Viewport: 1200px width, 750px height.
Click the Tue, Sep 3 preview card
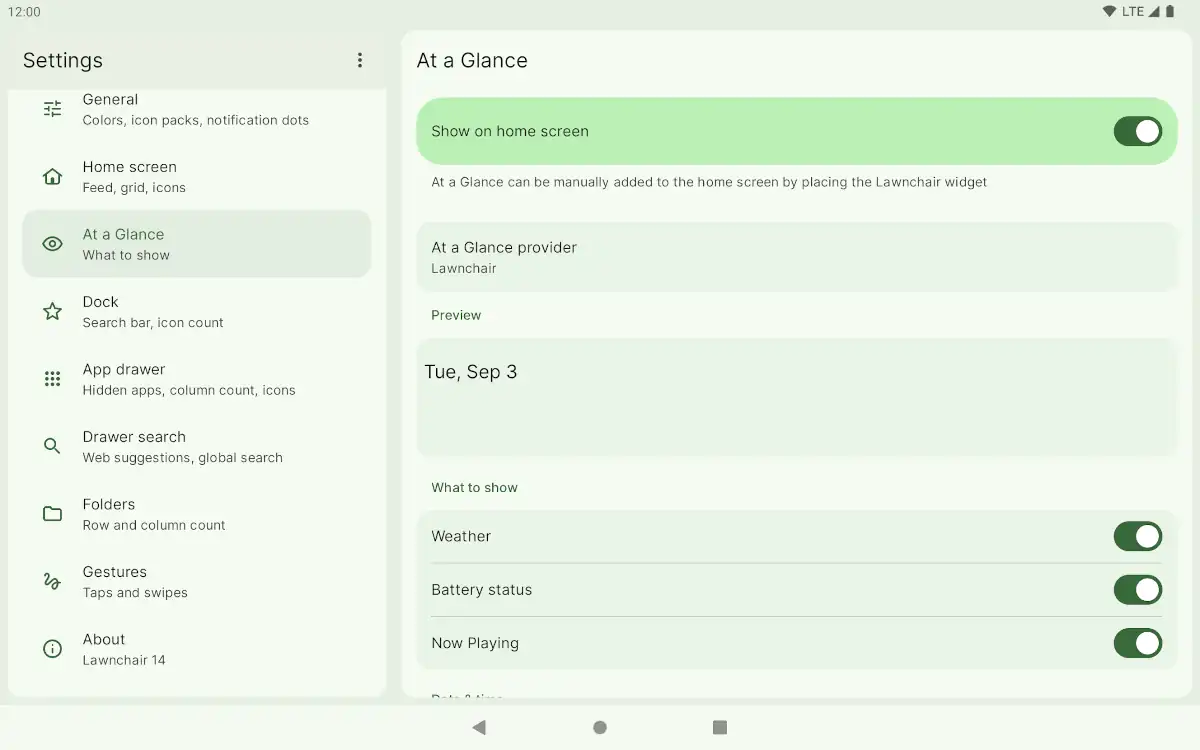(796, 397)
